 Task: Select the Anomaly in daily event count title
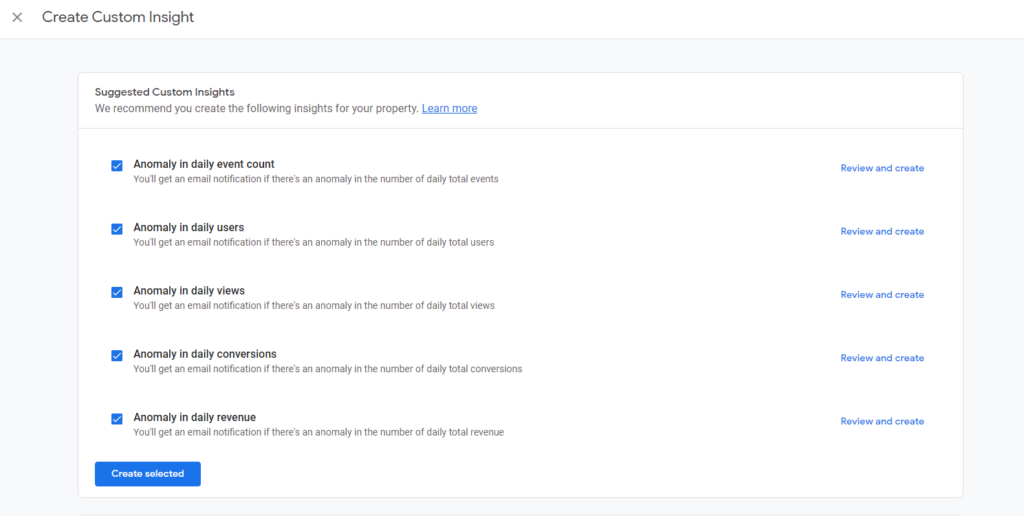204,164
